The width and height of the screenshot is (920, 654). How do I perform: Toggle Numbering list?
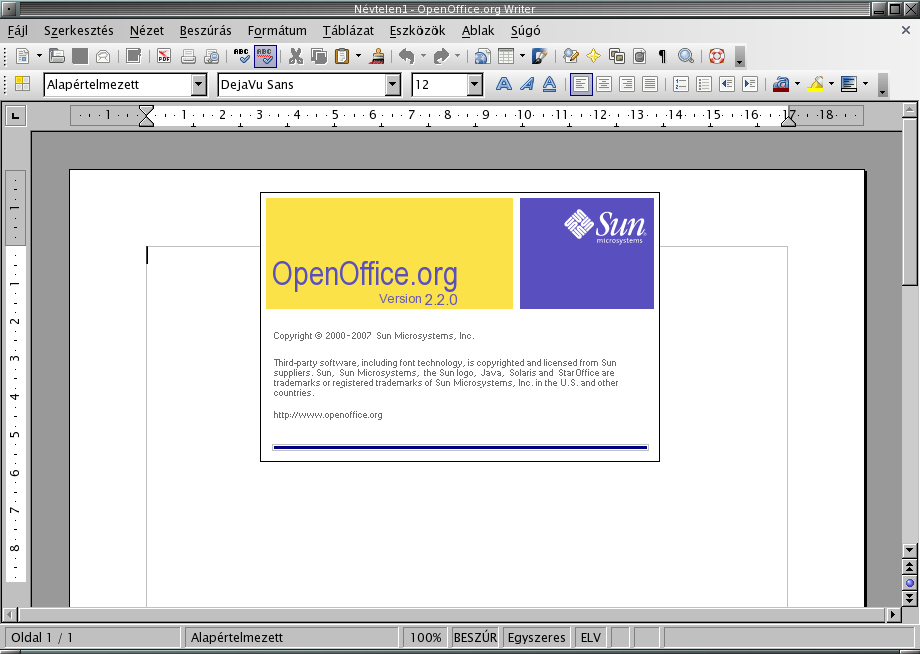(x=681, y=84)
